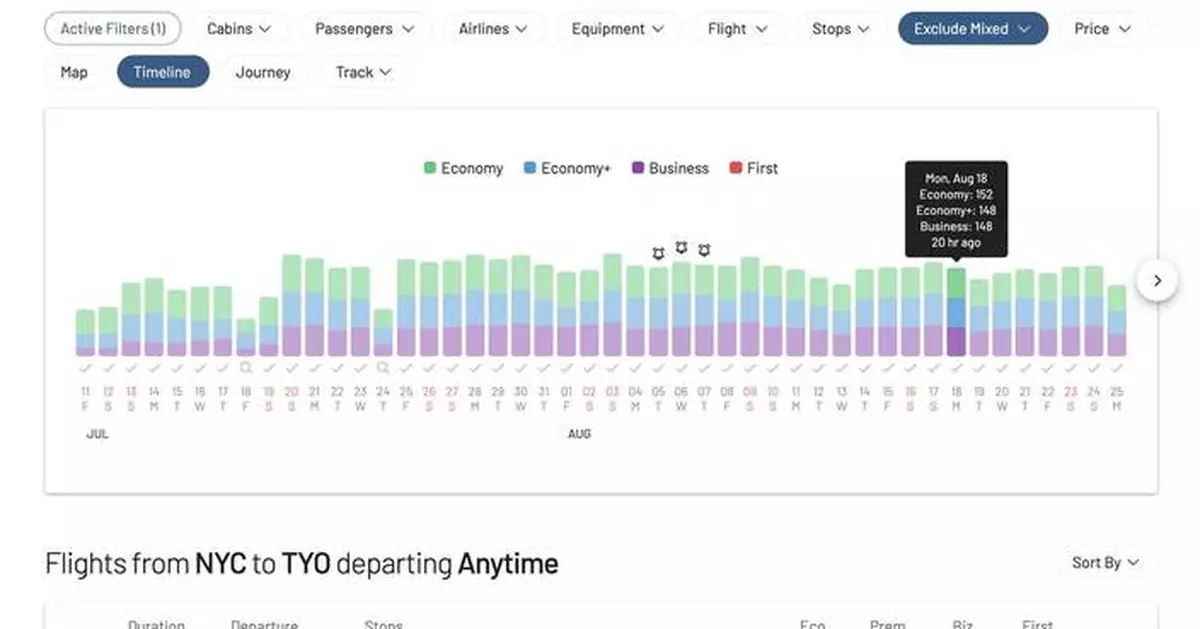1200x629 pixels.
Task: Select the Journey view tab
Action: 262,71
